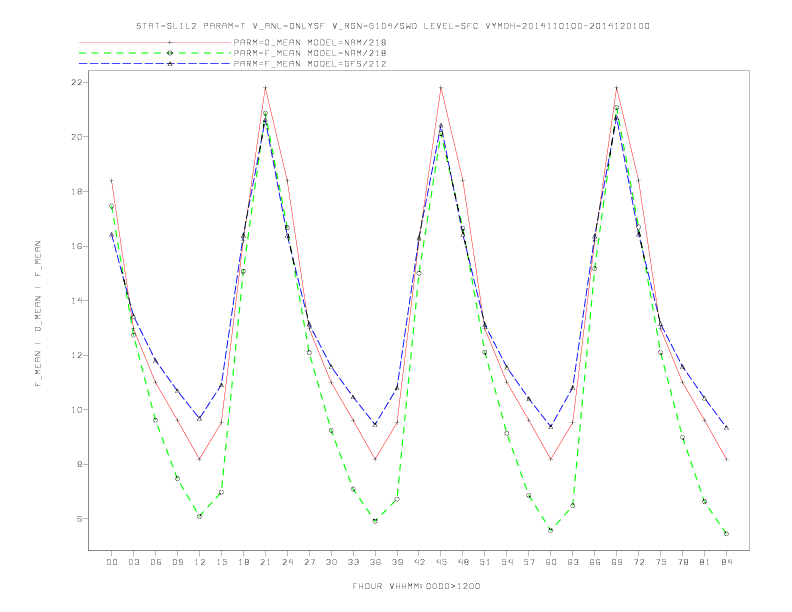
Task: Click x-axis tick label 39
Action: pyautogui.click(x=398, y=562)
